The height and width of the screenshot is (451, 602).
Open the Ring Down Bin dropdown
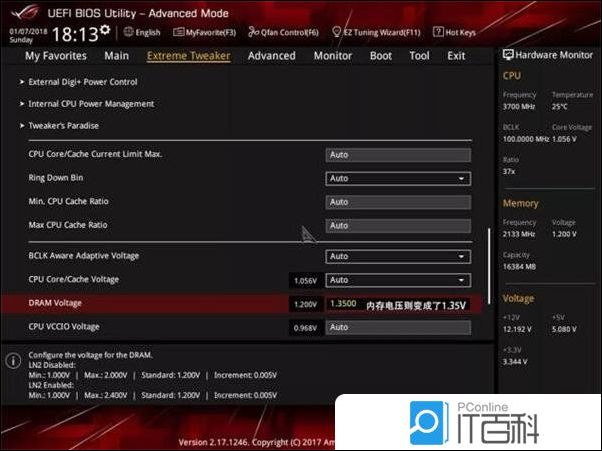pyautogui.click(x=398, y=178)
